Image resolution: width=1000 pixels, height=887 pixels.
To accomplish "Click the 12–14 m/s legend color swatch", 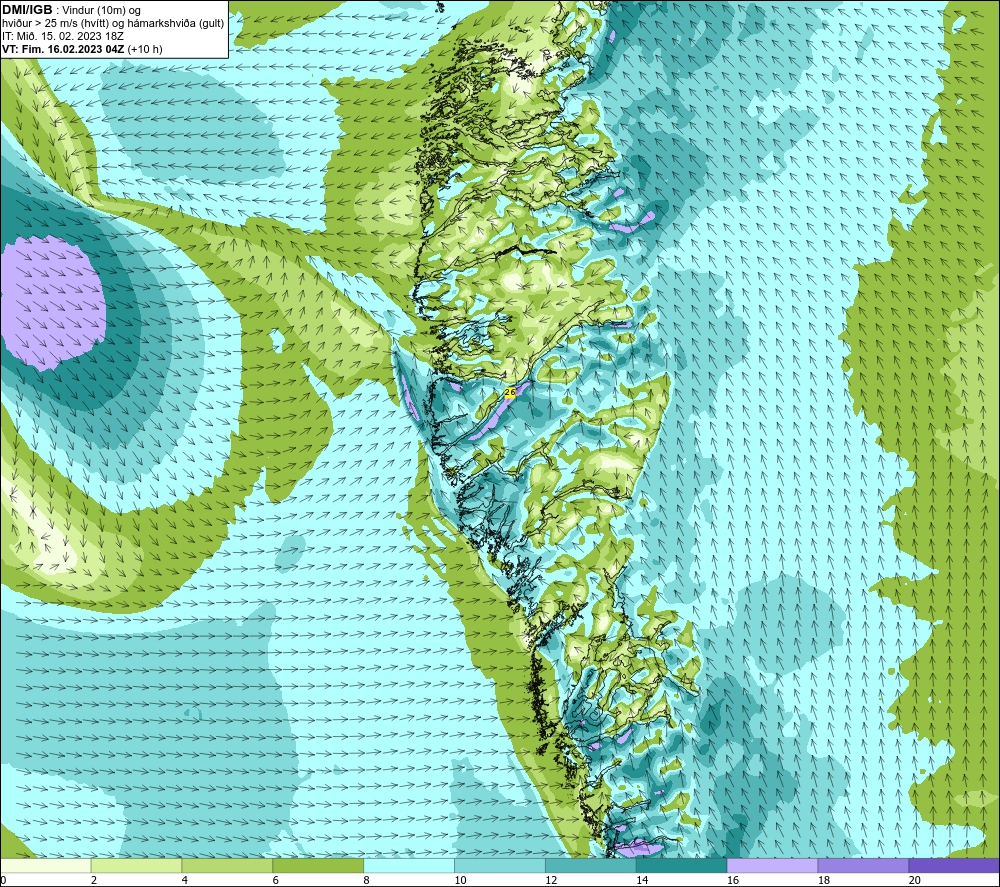I will click(x=591, y=865).
